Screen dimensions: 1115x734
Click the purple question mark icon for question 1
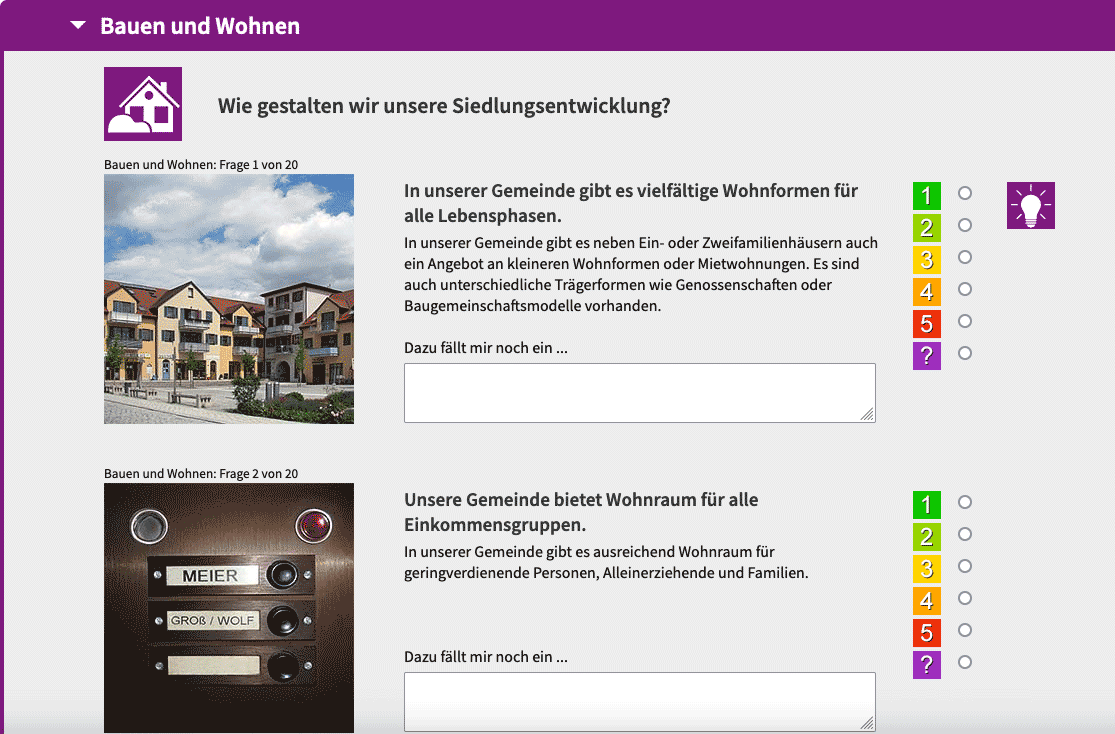[x=926, y=355]
